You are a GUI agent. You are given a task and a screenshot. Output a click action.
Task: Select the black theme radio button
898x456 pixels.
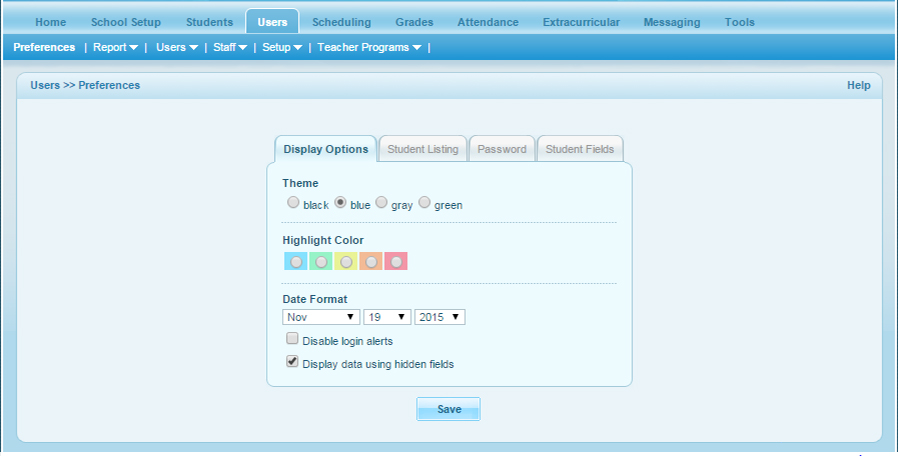coord(293,203)
